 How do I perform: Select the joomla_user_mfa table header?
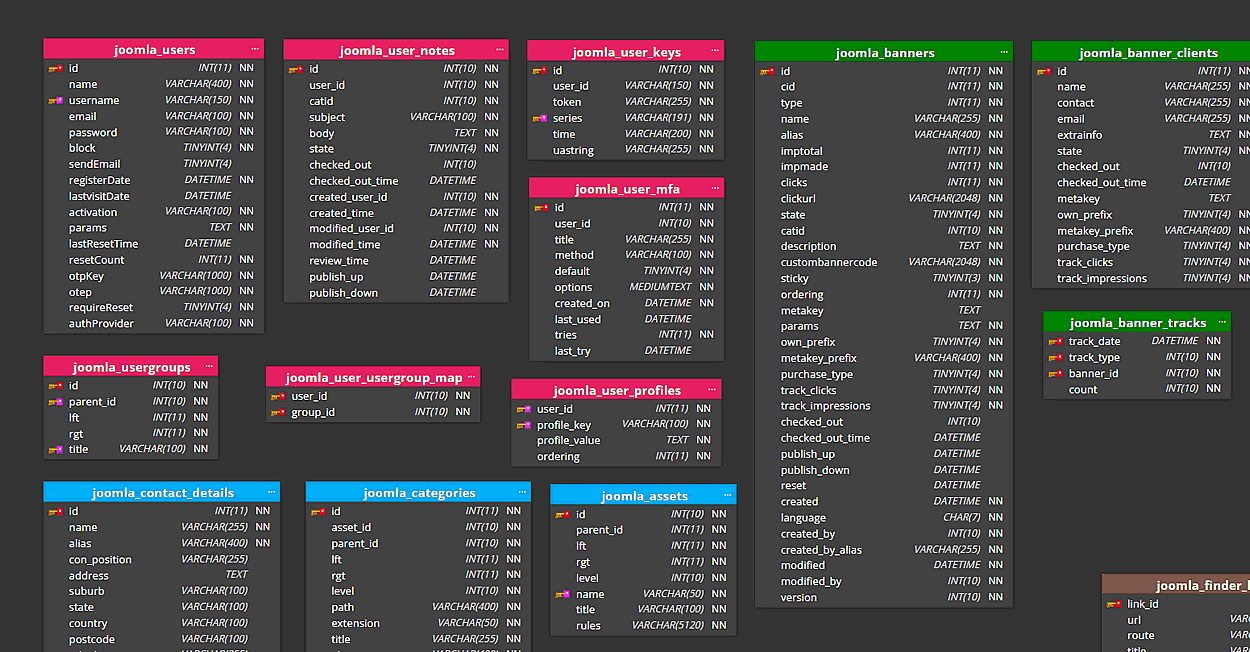click(626, 188)
